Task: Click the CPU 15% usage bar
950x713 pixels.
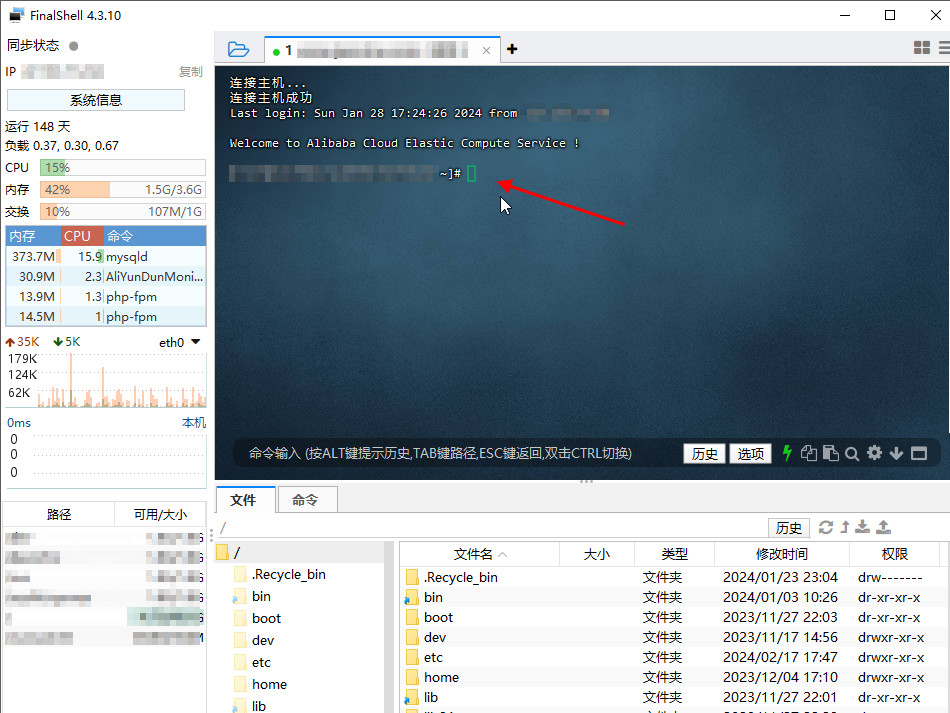Action: click(123, 168)
